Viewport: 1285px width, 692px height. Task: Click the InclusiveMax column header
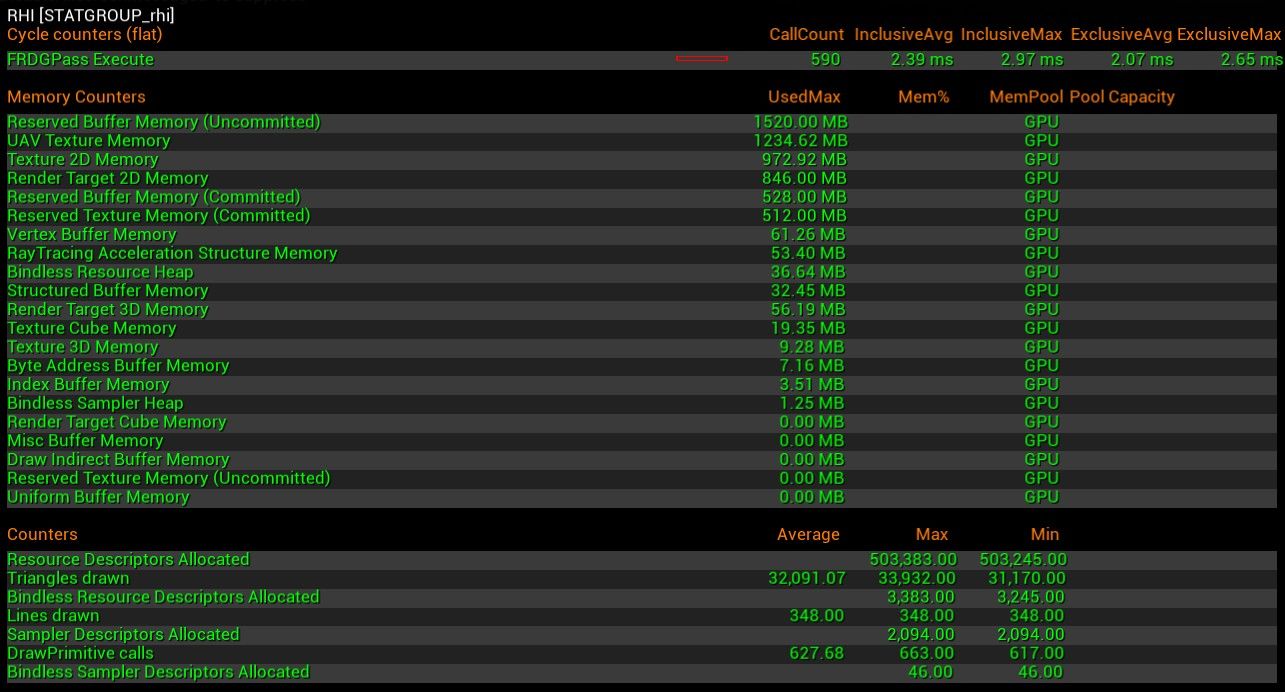click(1011, 34)
